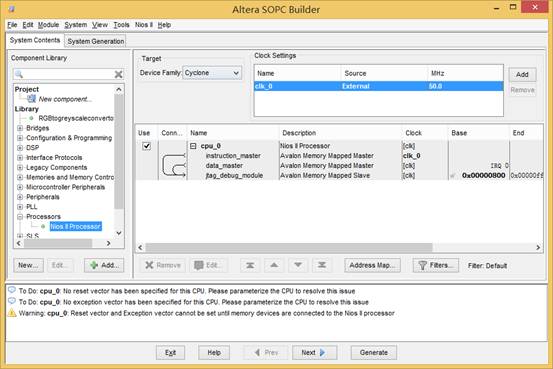This screenshot has height=369, width=553.
Task: Move selected component to top
Action: click(x=250, y=265)
